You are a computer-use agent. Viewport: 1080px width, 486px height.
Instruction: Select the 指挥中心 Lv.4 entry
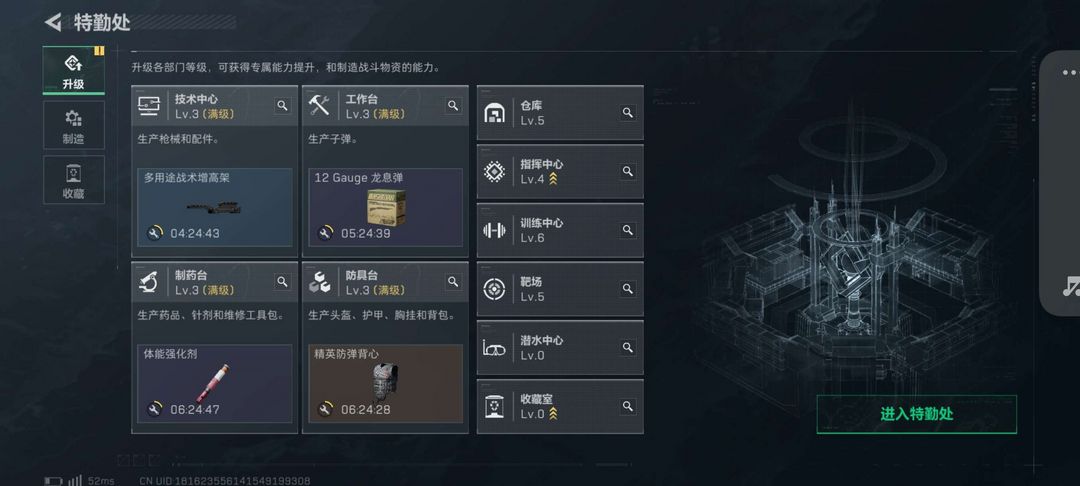560,171
